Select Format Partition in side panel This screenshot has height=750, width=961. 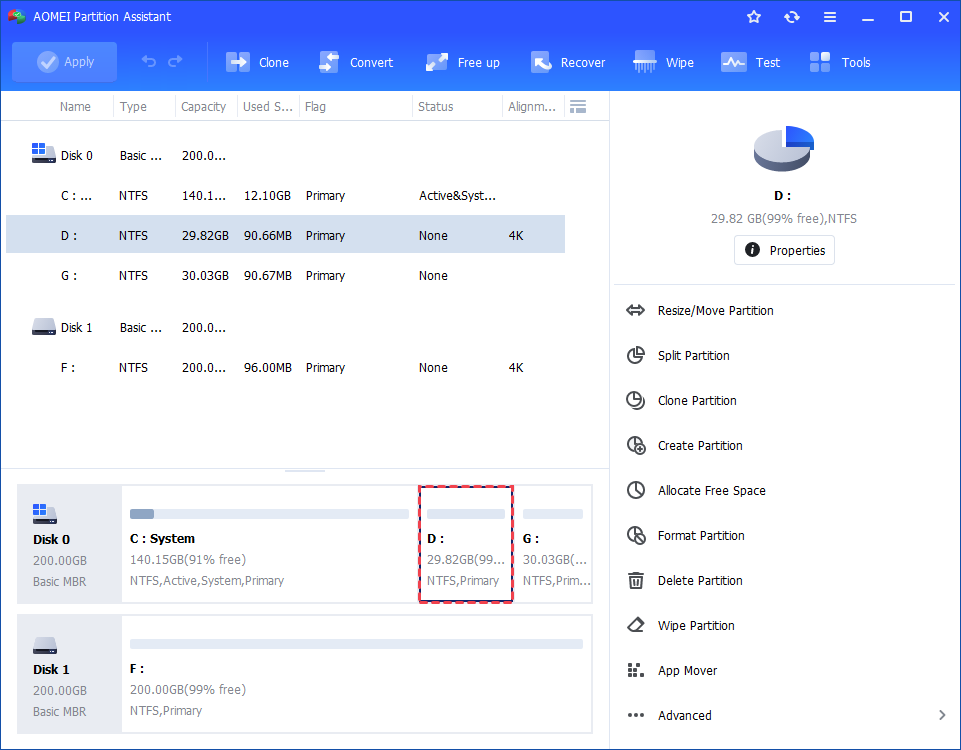pos(700,536)
